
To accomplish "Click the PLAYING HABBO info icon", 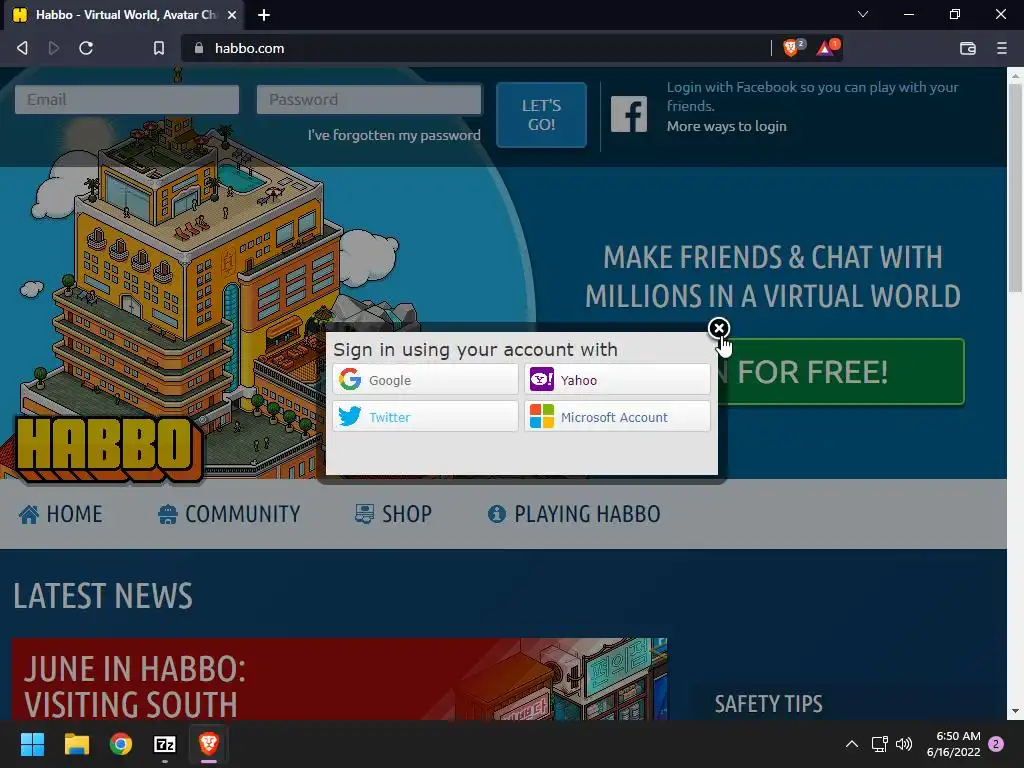I will (x=496, y=515).
